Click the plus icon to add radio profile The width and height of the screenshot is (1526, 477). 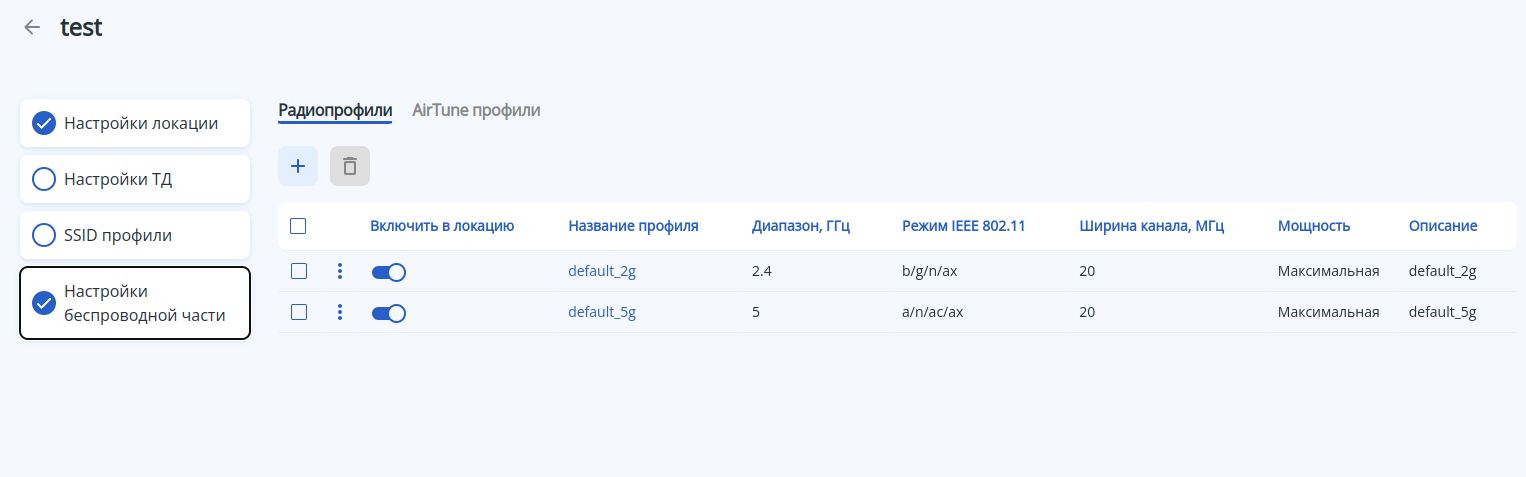coord(297,166)
